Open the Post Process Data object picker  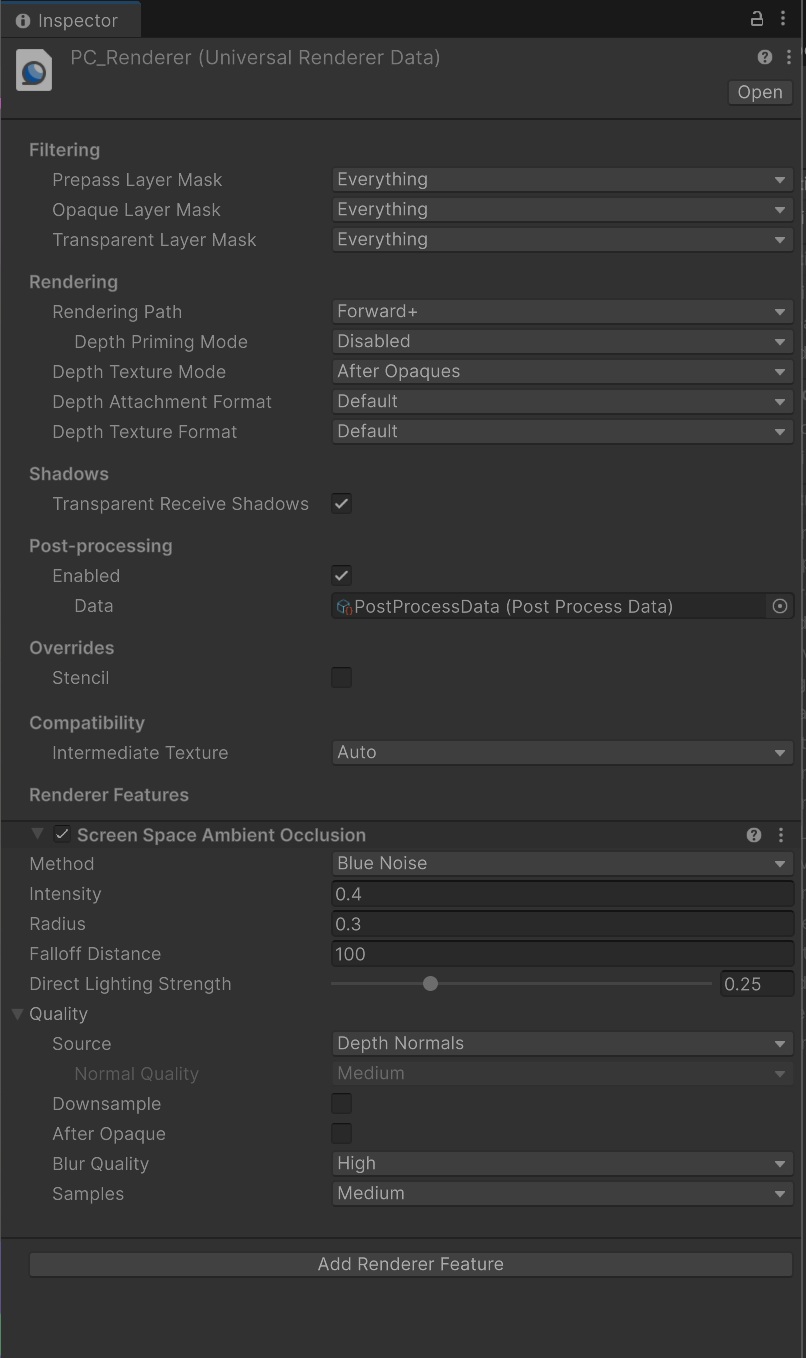coord(780,606)
